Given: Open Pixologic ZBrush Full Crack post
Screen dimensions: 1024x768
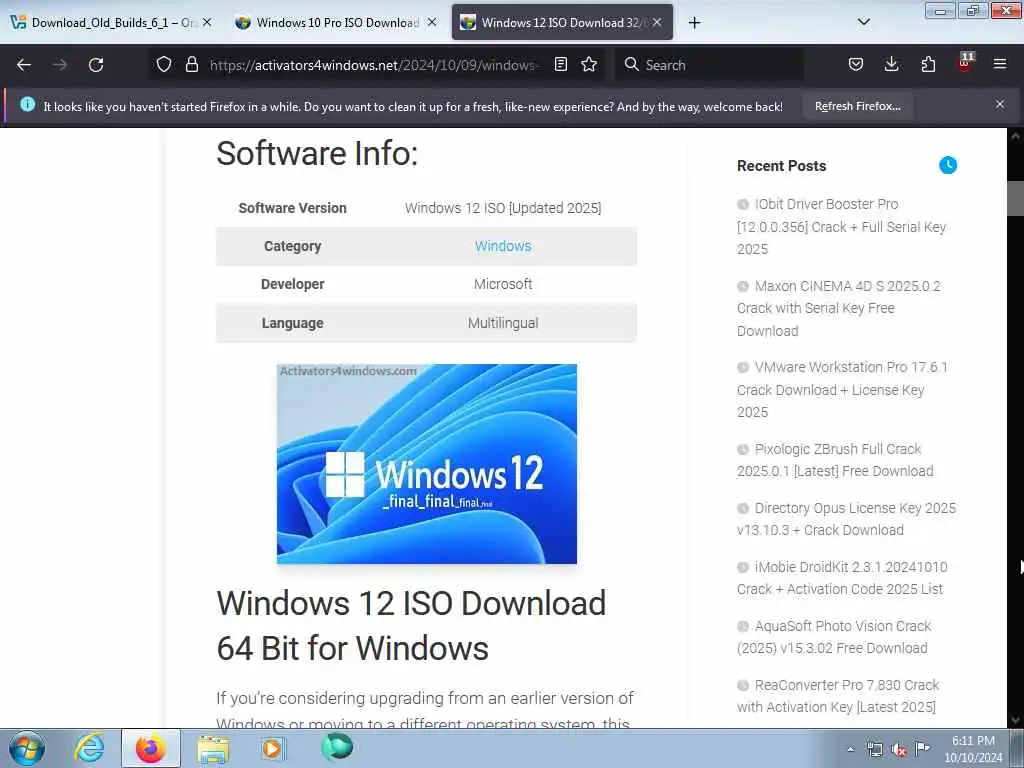Looking at the screenshot, I should (x=835, y=460).
